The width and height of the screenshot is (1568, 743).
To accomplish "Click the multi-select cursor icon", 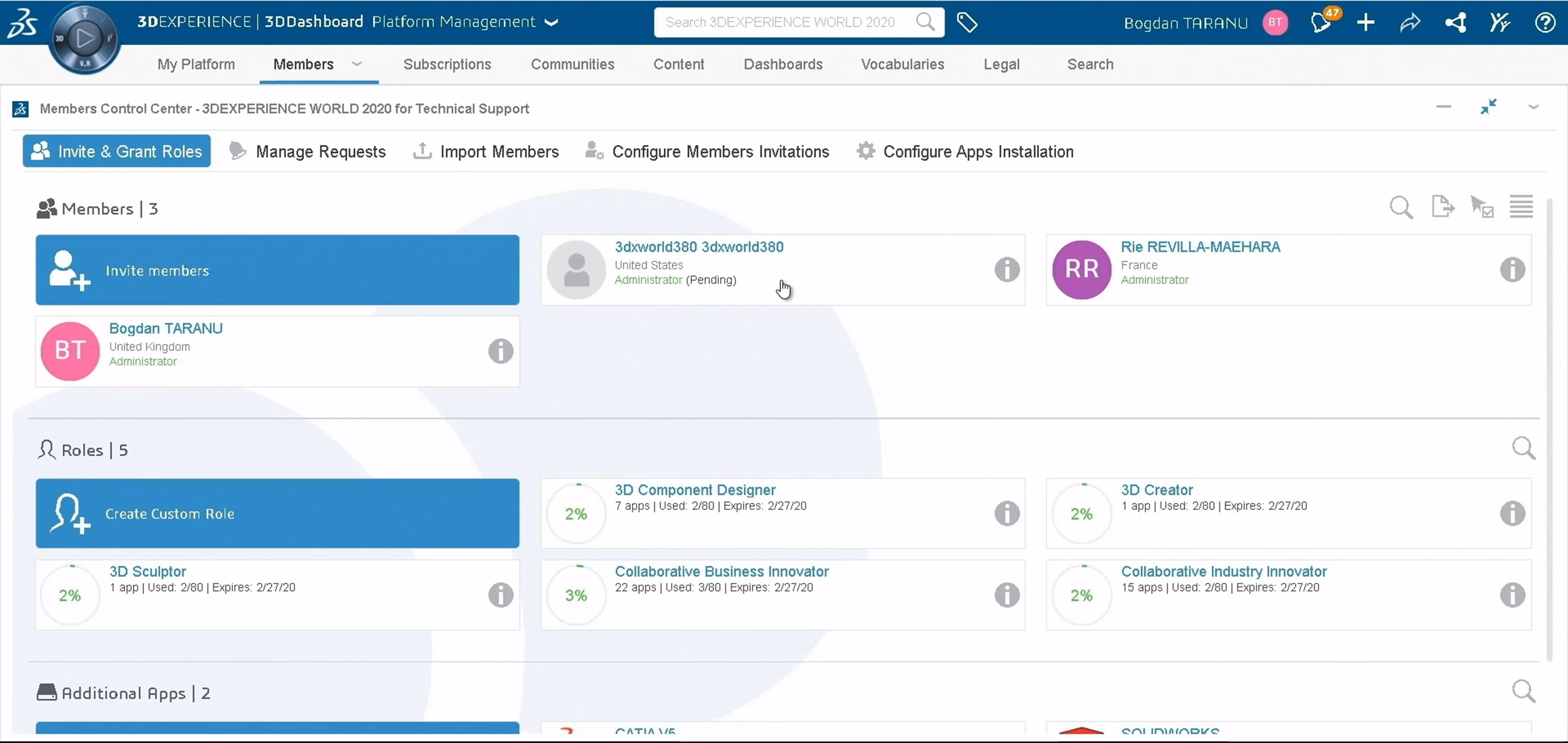I will (x=1481, y=207).
